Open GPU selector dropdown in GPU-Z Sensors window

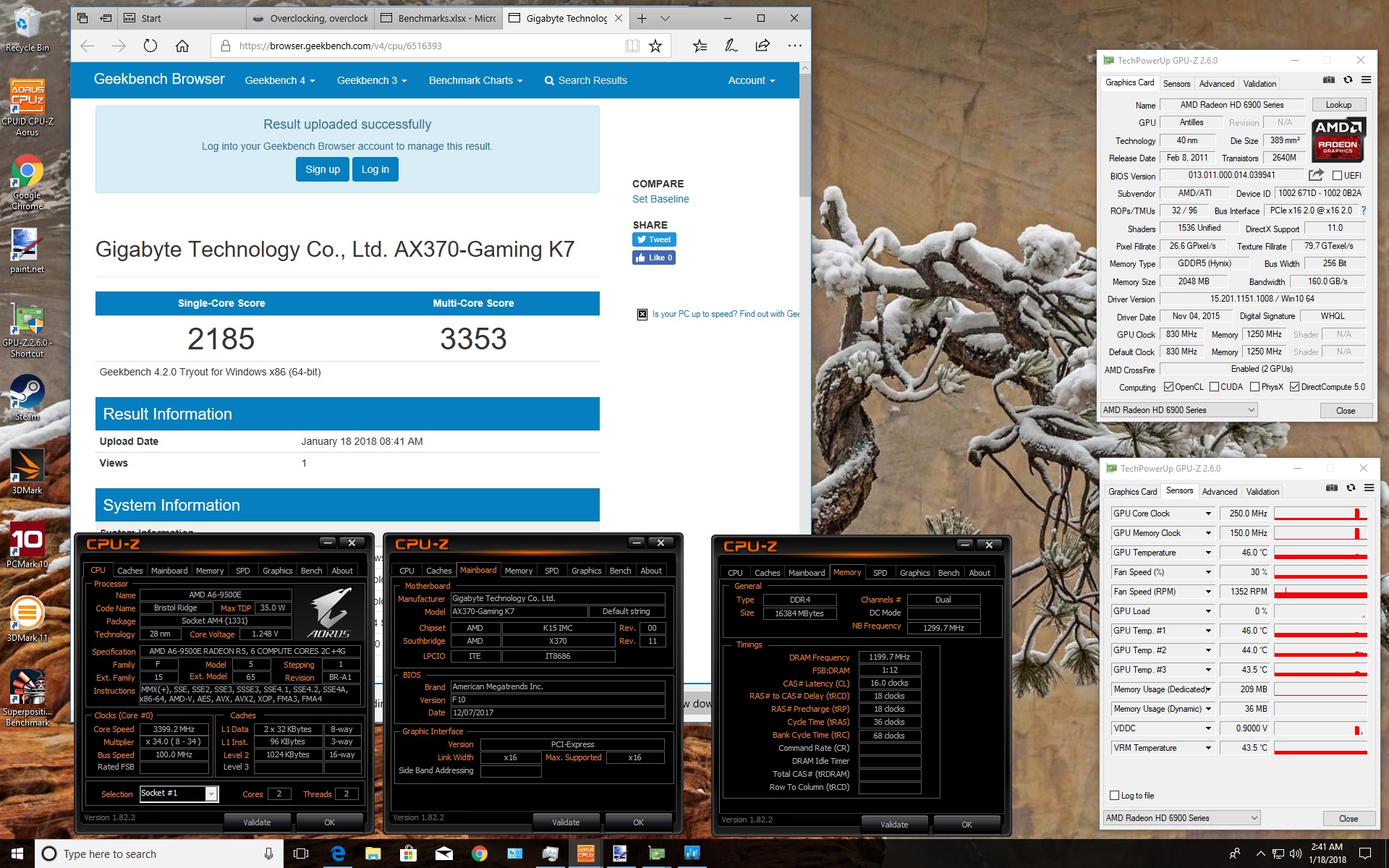tap(1181, 818)
